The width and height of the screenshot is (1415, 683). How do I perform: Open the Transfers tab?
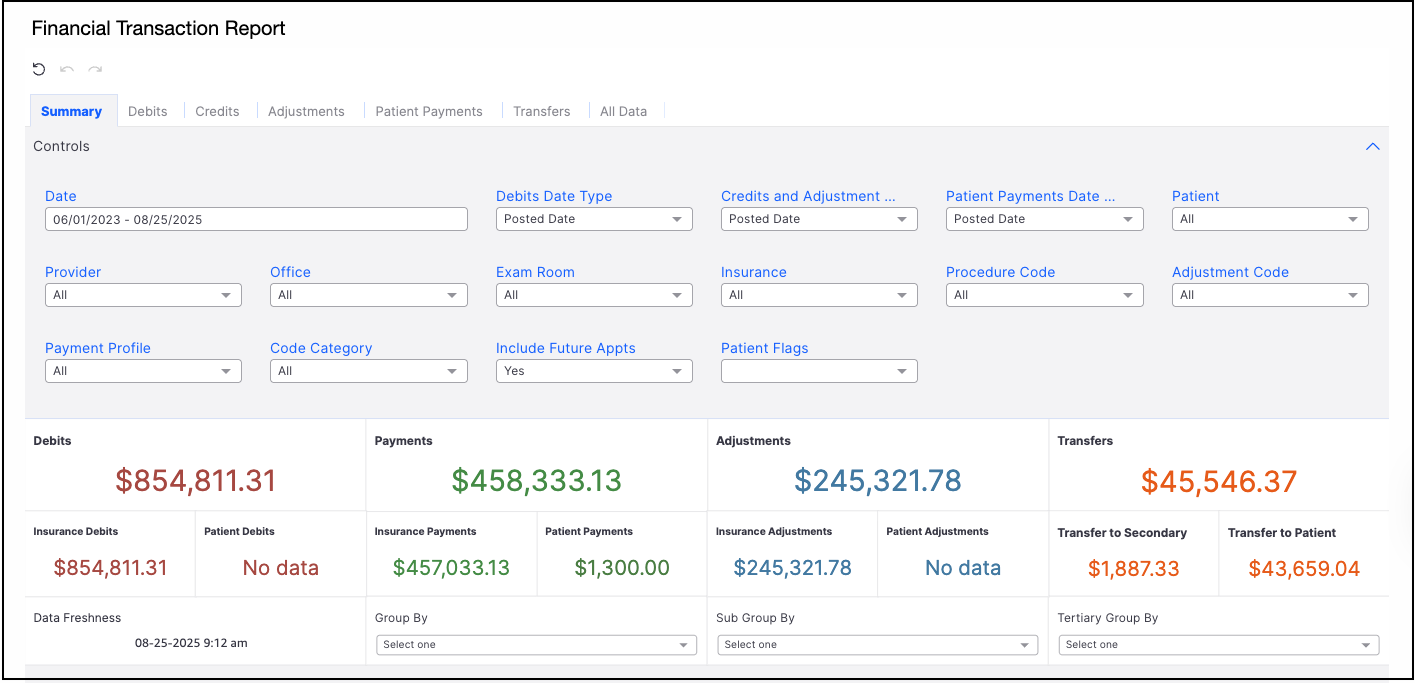pos(541,111)
